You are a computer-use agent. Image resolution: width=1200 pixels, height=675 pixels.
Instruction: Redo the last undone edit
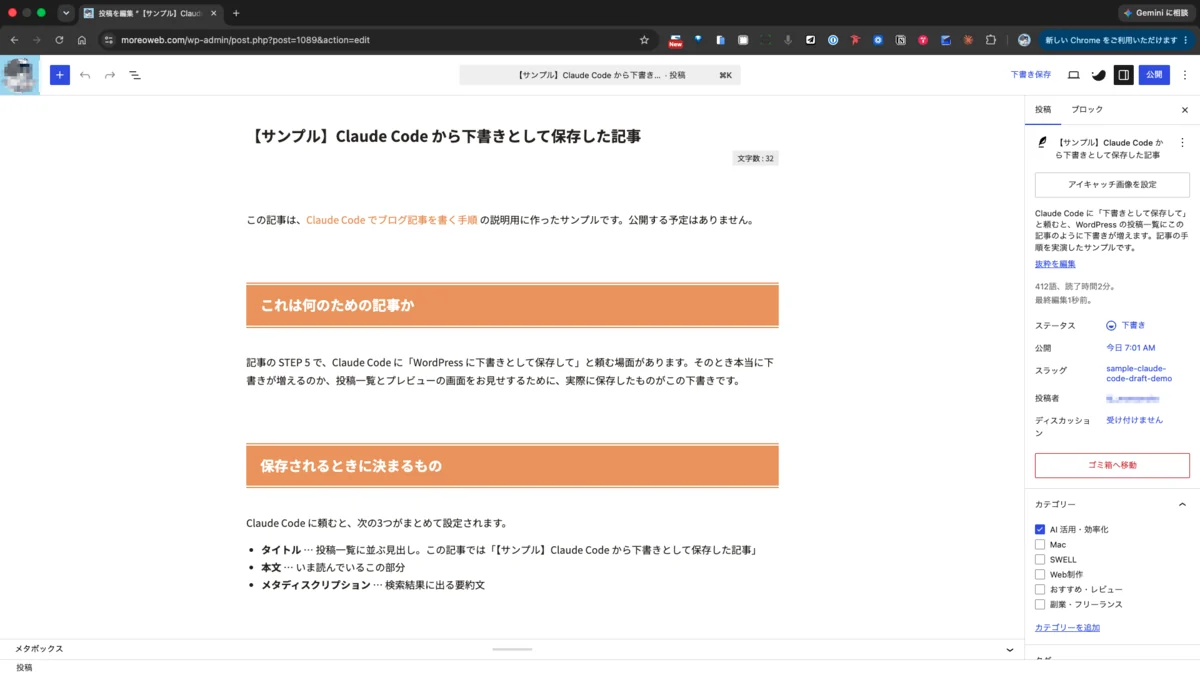coord(110,75)
